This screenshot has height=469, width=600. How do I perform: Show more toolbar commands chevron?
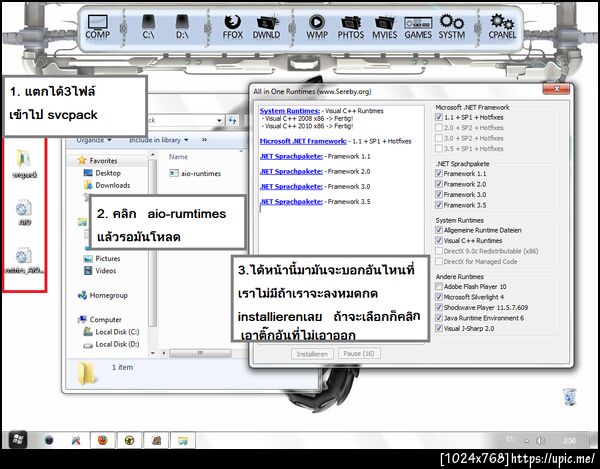(x=204, y=140)
